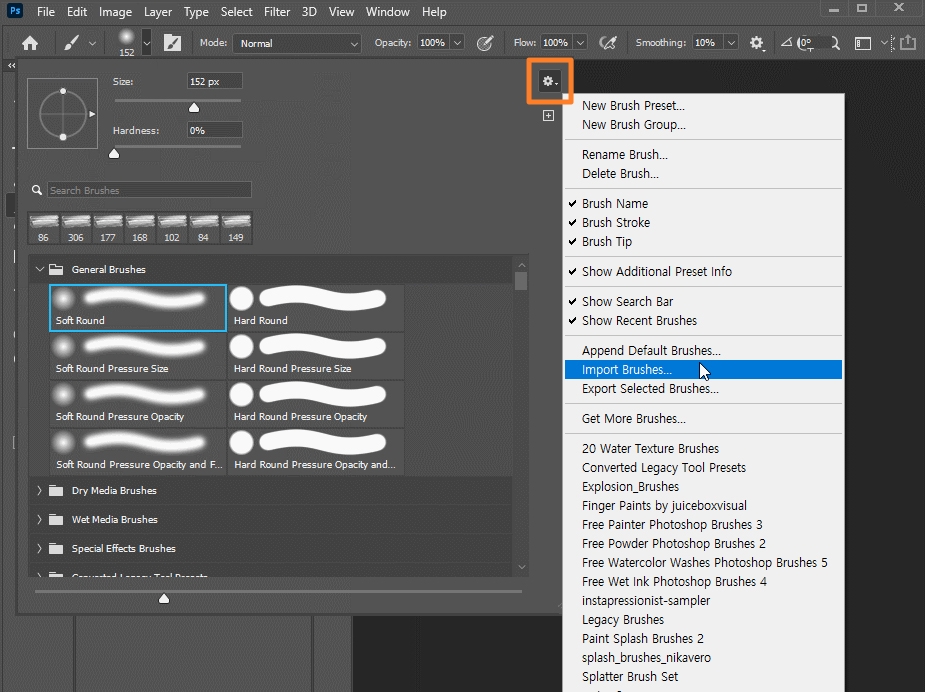Pick Hard Round Pressure Opacity brush
This screenshot has height=692, width=925.
click(x=316, y=404)
